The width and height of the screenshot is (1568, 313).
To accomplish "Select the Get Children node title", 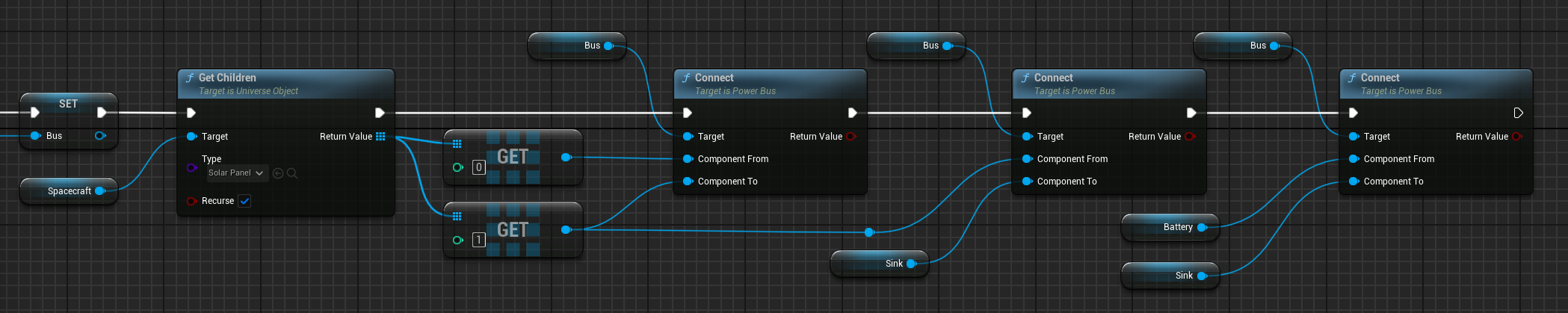I will coord(227,78).
